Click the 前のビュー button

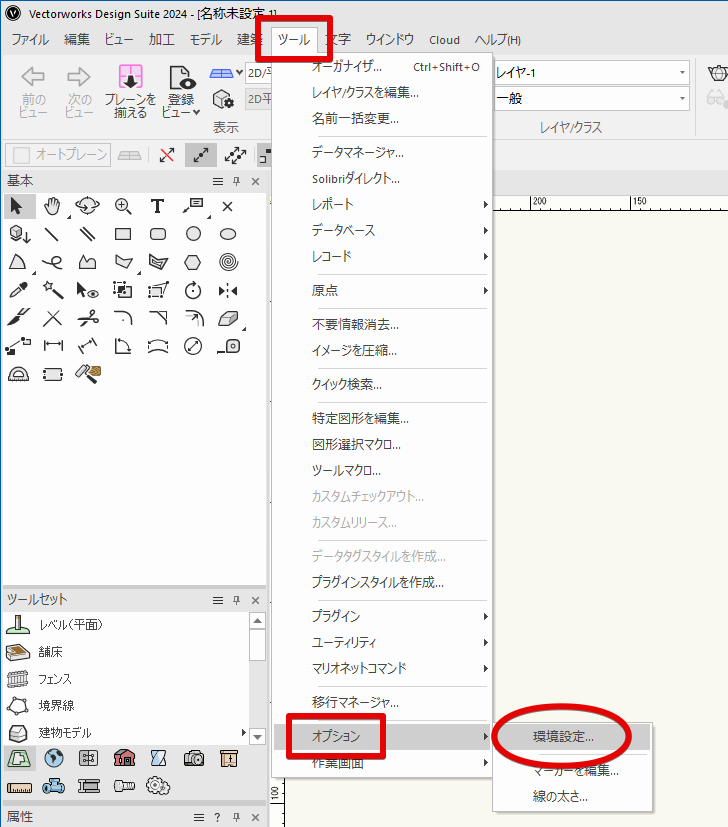click(x=33, y=91)
